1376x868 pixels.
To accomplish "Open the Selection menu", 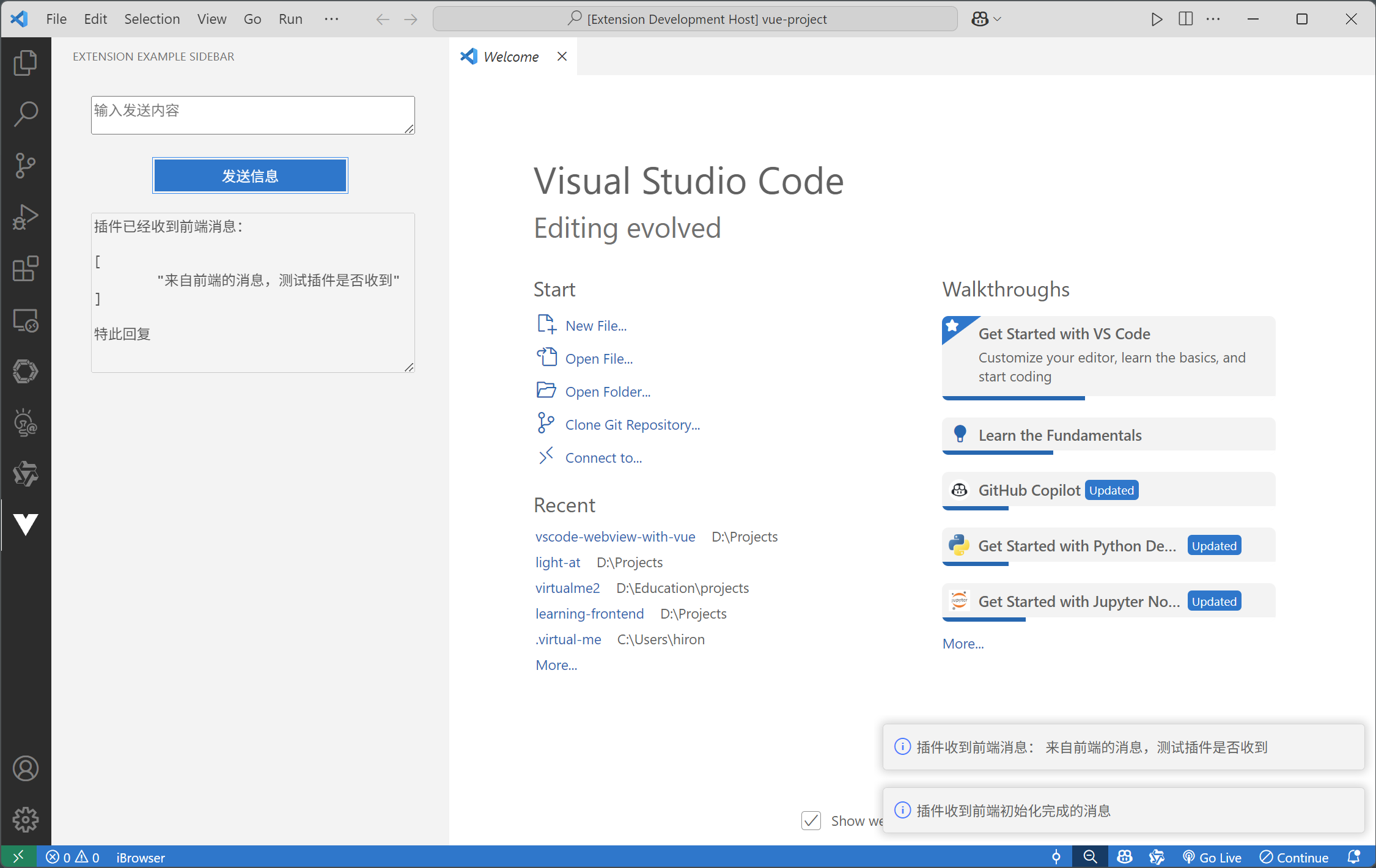I will [152, 19].
